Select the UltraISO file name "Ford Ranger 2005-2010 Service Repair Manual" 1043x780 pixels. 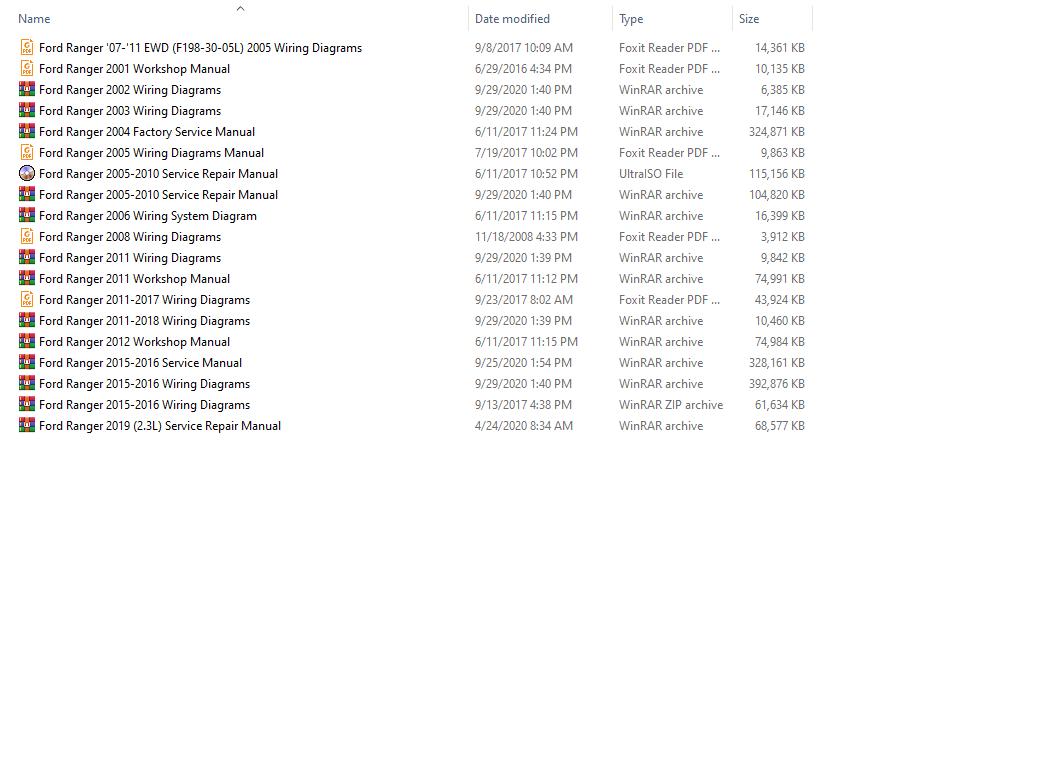158,174
